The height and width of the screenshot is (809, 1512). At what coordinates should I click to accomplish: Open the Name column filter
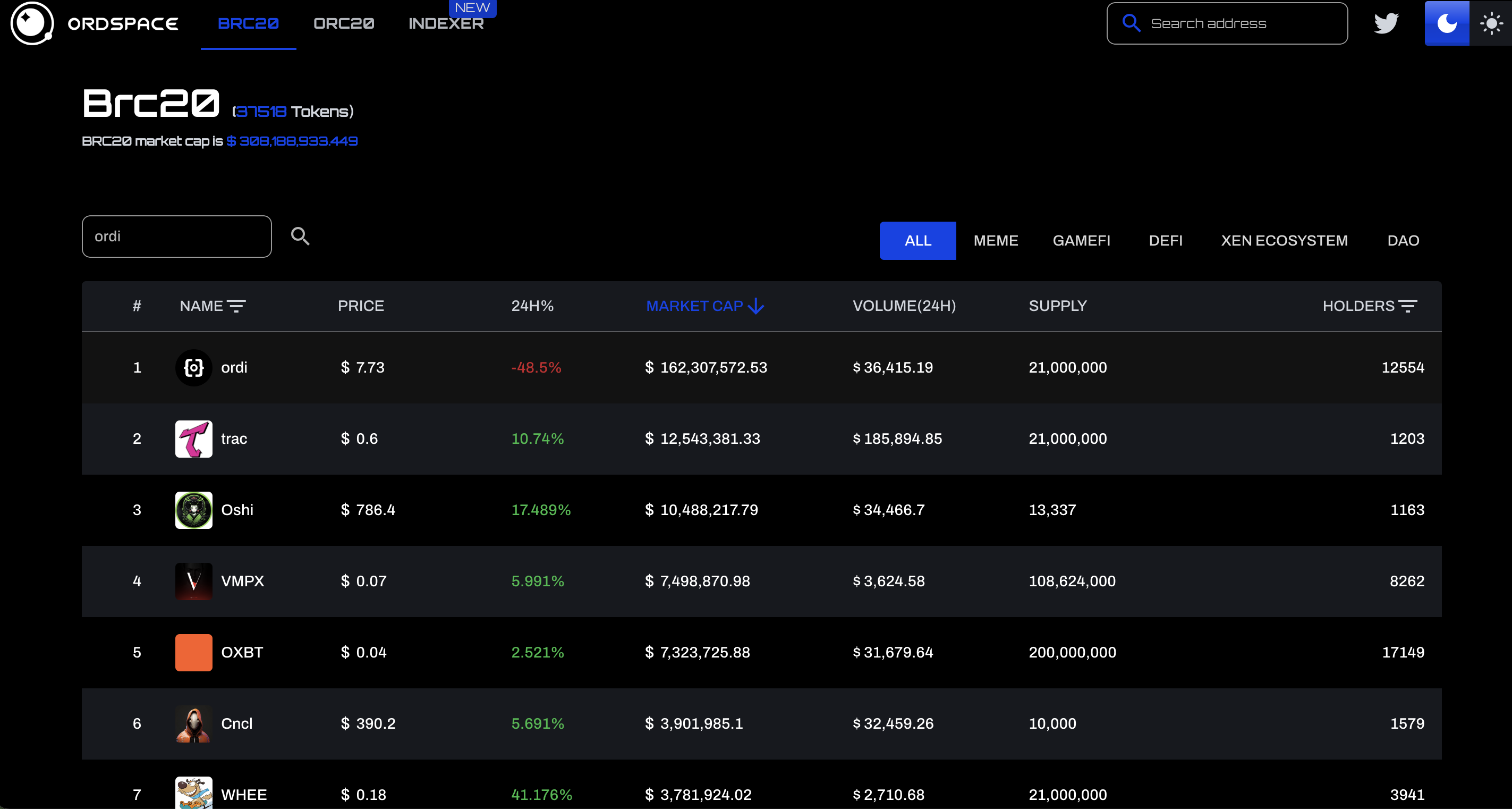236,306
